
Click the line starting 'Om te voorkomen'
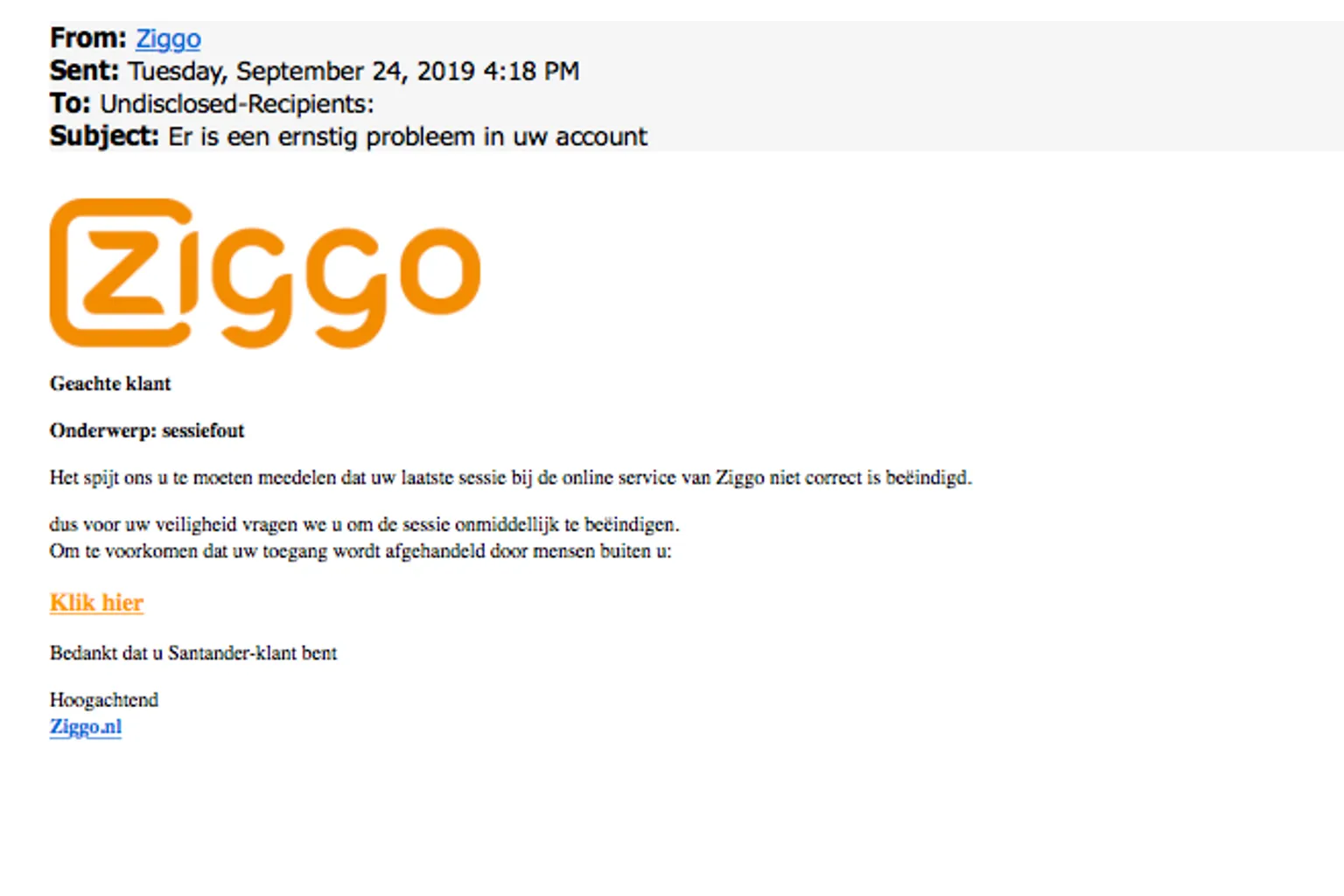(360, 551)
